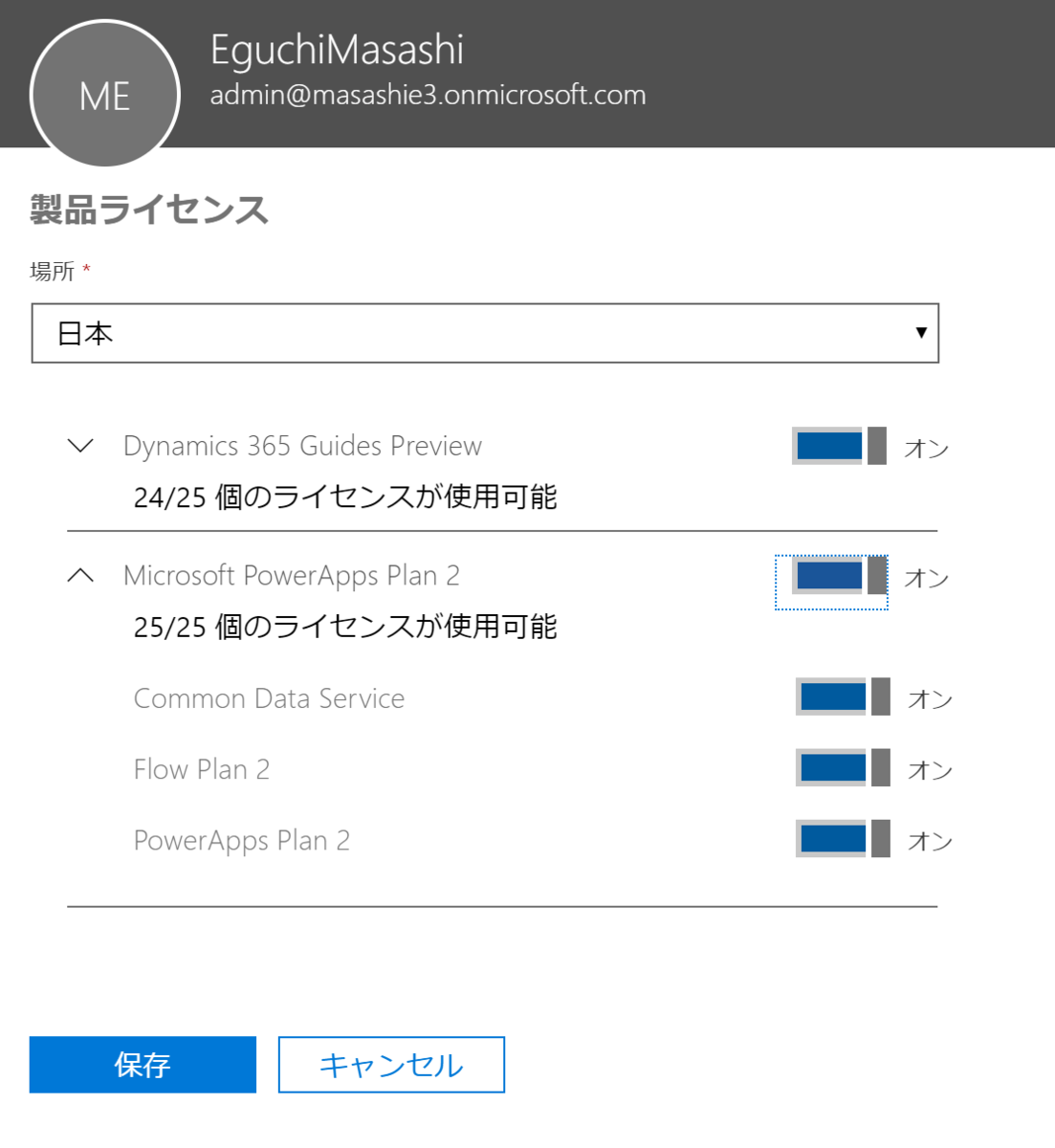Click the Dynamics 365 Guides Preview label
1055x1148 pixels.
click(x=302, y=445)
